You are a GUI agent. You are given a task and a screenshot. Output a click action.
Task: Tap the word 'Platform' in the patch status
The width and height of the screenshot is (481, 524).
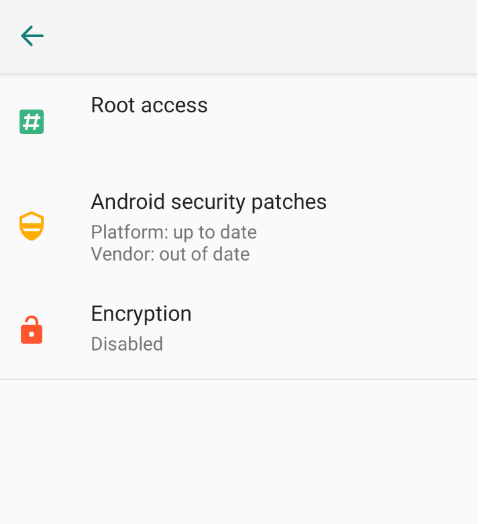point(129,232)
